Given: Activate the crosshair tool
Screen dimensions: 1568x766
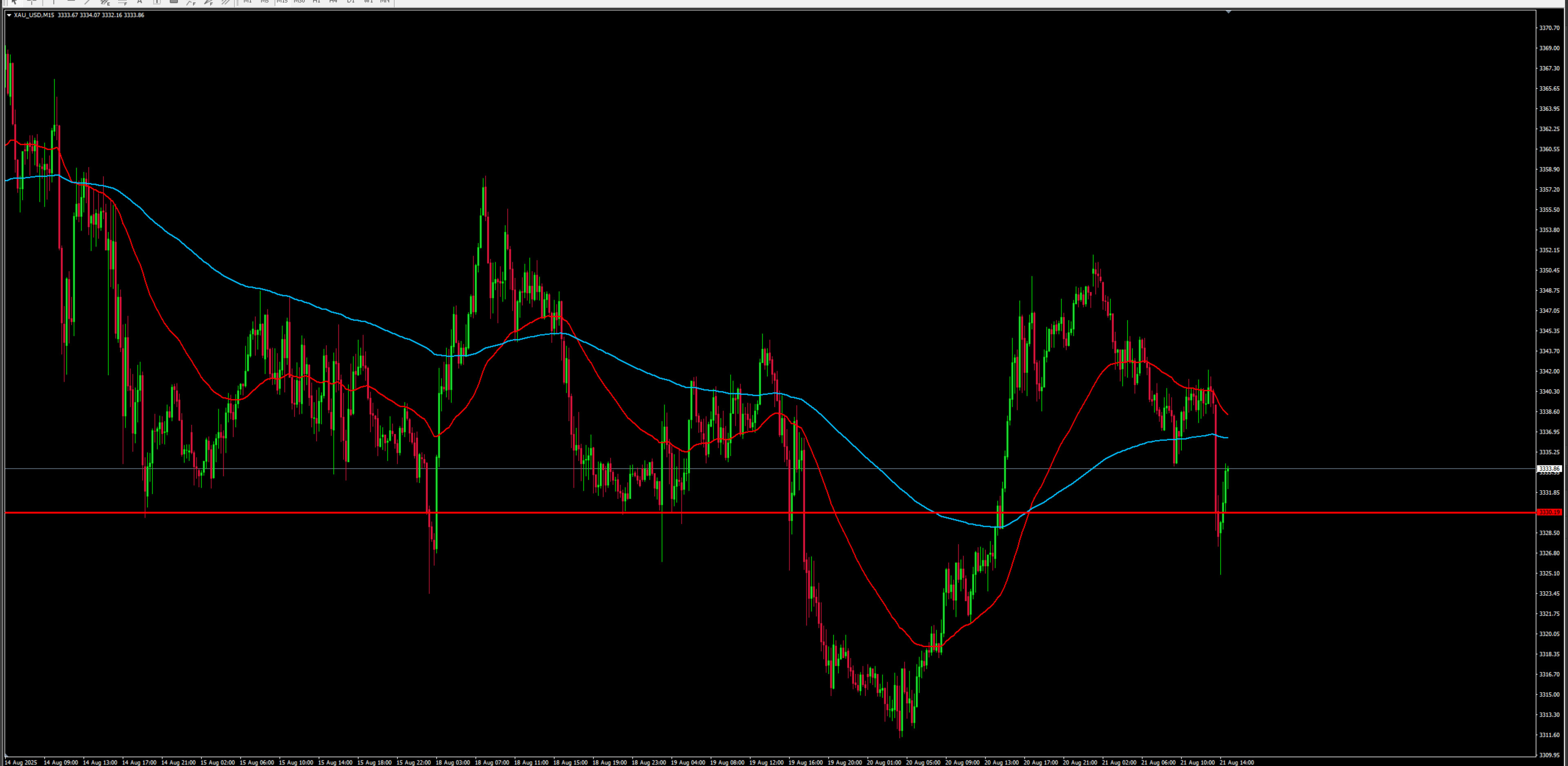Looking at the screenshot, I should (x=32, y=2).
